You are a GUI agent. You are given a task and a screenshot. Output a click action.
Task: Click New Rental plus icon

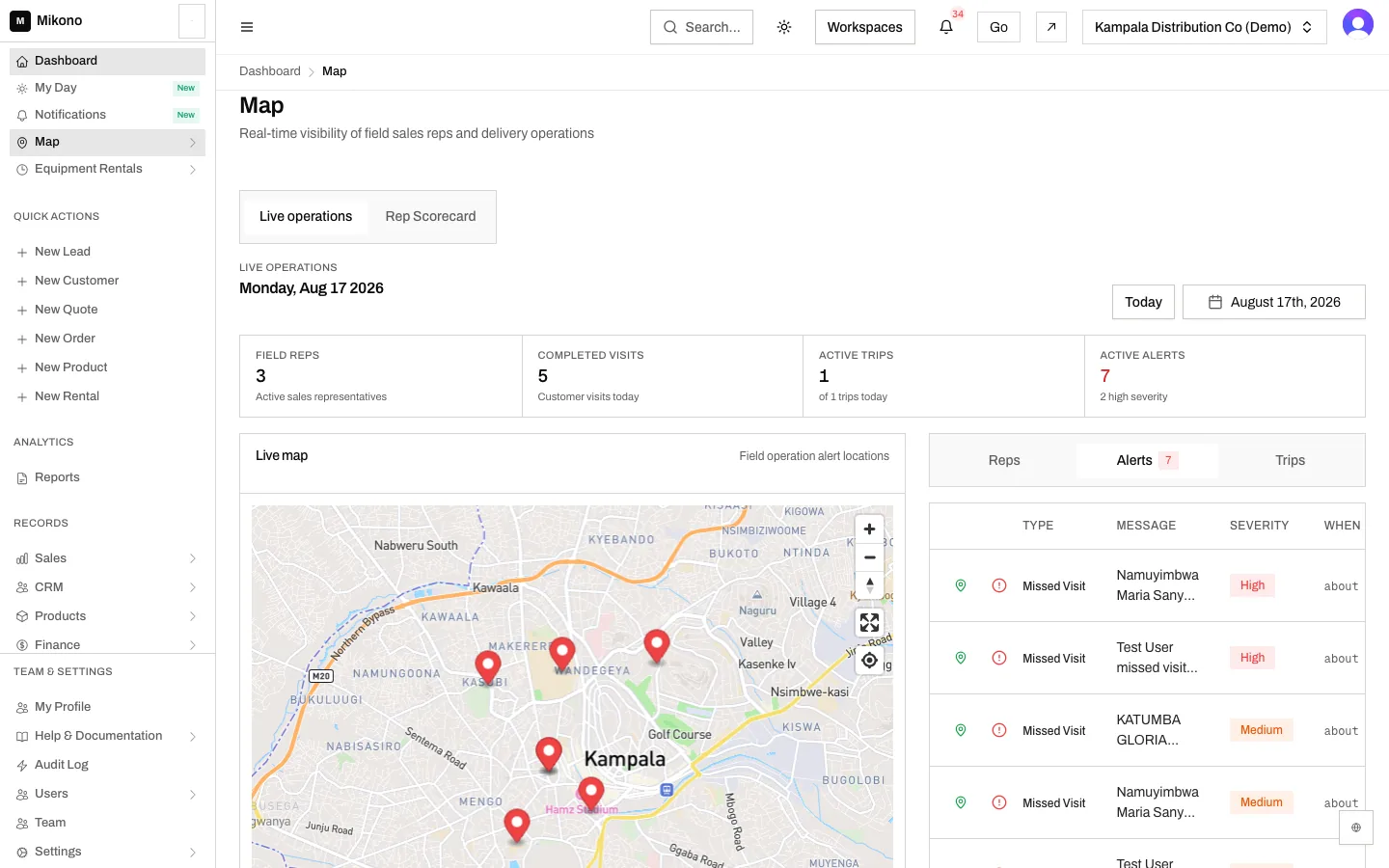click(22, 397)
